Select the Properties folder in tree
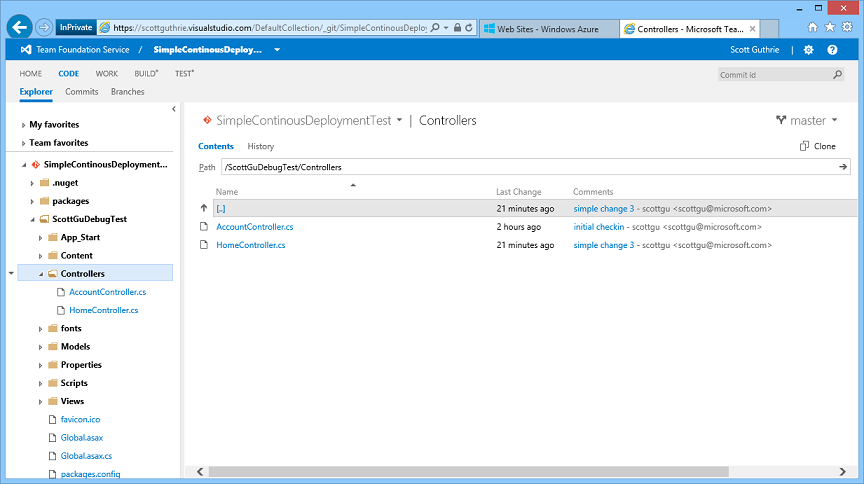Viewport: 864px width, 484px height. [81, 365]
